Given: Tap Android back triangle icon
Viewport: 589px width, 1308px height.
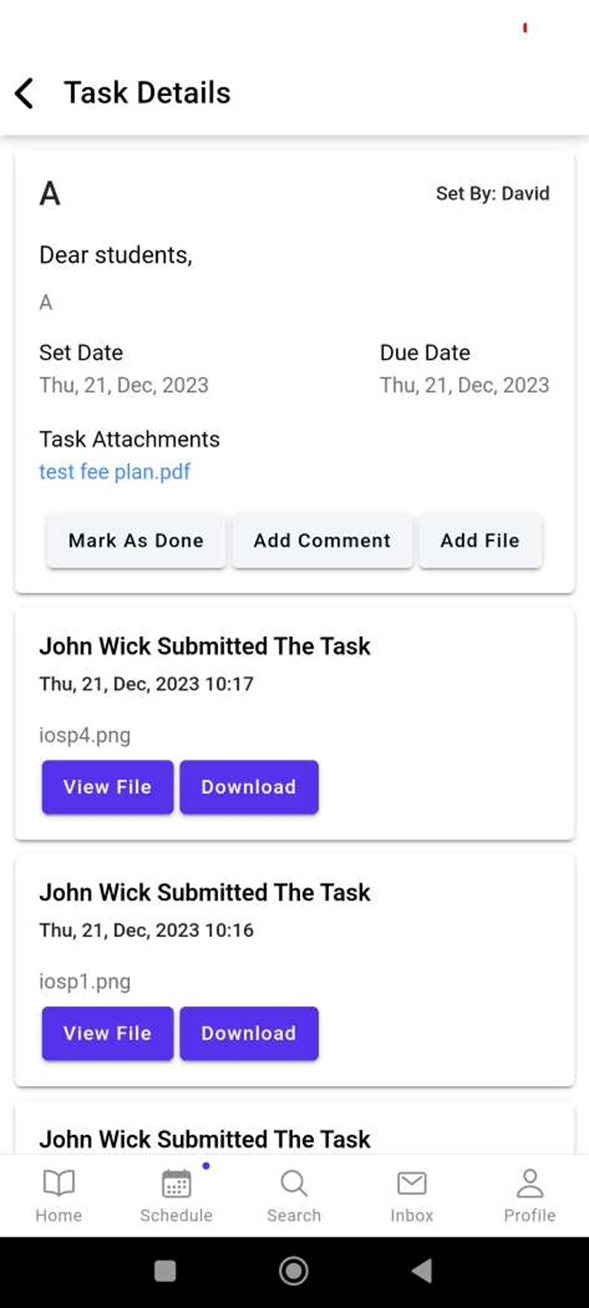Looking at the screenshot, I should tap(422, 1270).
